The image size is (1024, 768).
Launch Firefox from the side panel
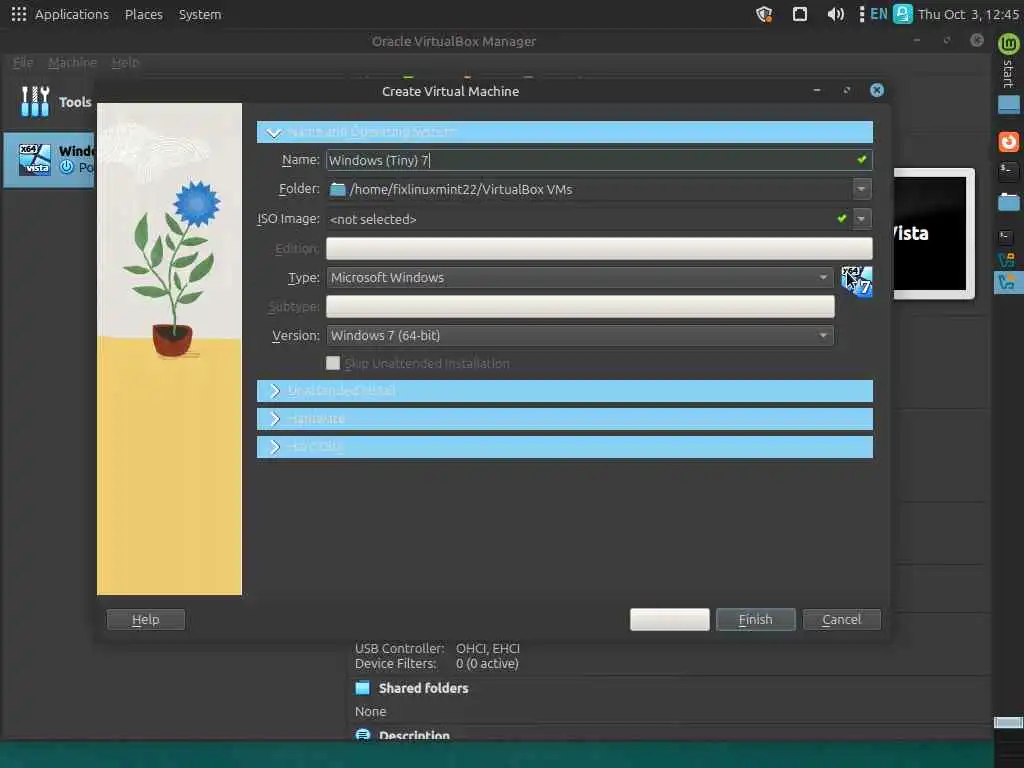tap(1008, 141)
